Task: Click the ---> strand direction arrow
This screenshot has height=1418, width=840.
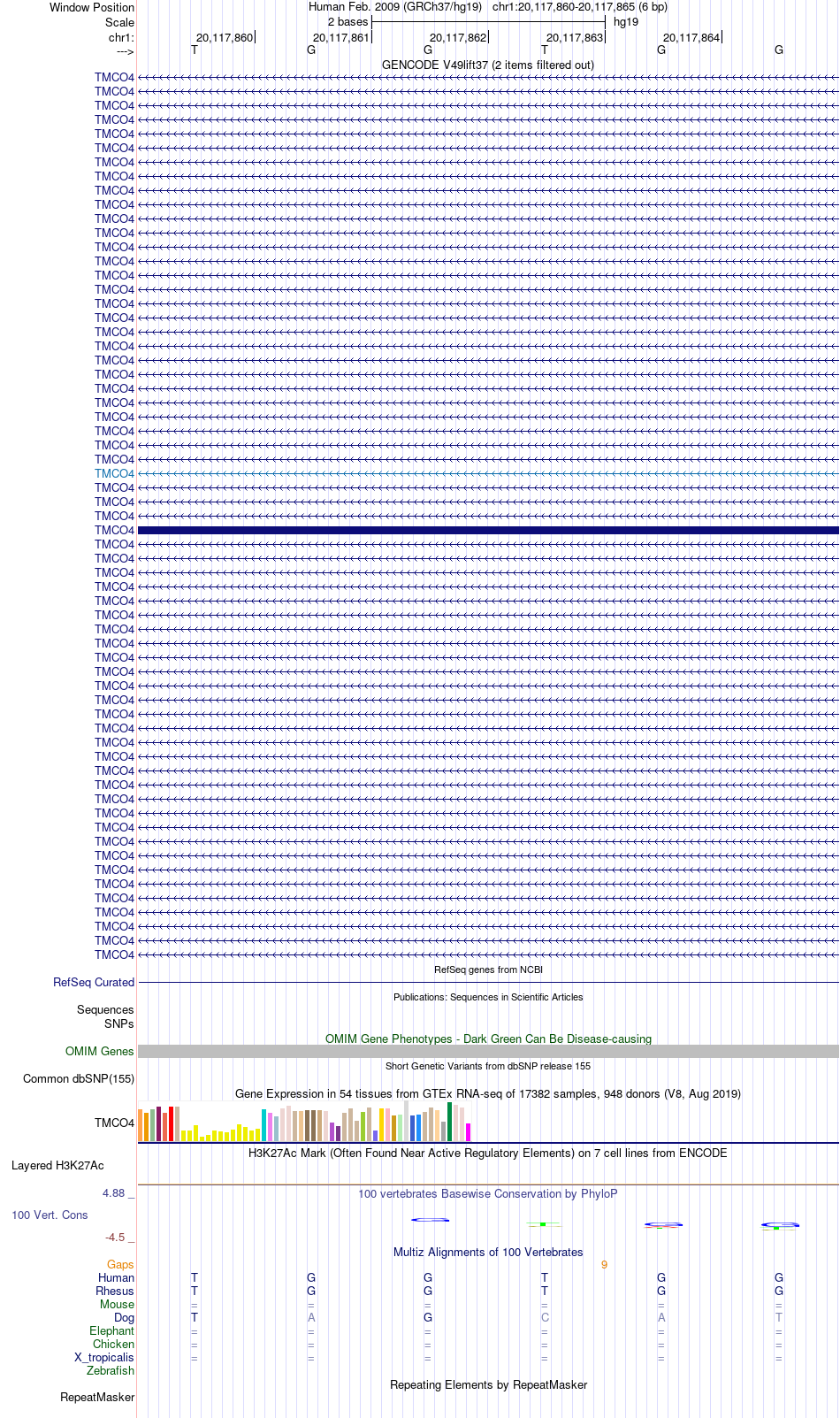Action: 125,51
